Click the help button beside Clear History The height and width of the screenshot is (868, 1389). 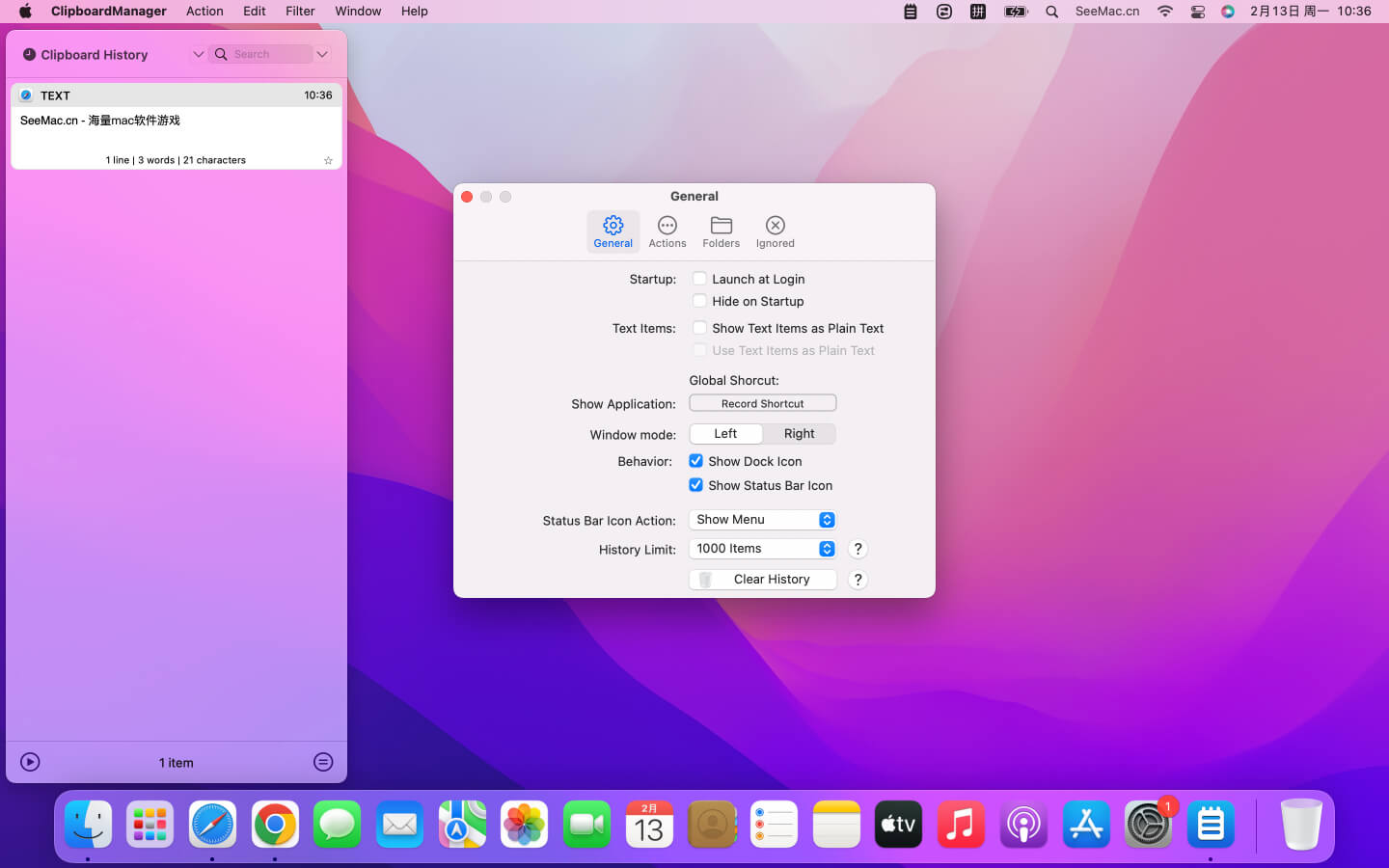click(x=858, y=580)
